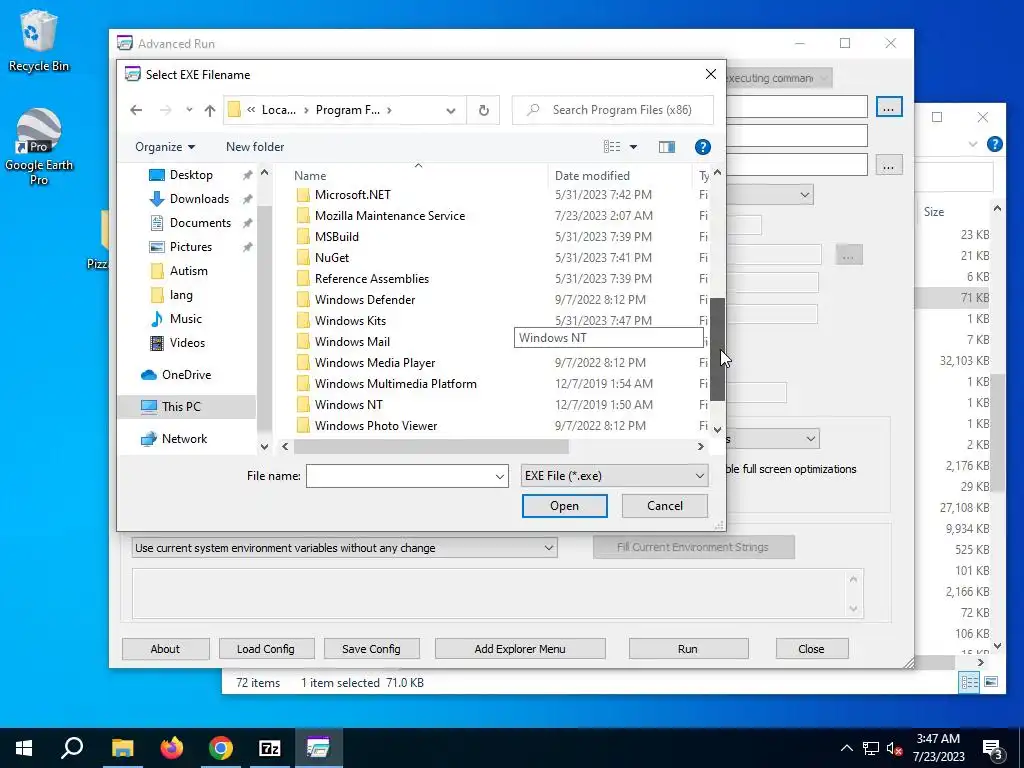Click Run button in Advanced Run
1024x768 pixels.
[x=688, y=649]
